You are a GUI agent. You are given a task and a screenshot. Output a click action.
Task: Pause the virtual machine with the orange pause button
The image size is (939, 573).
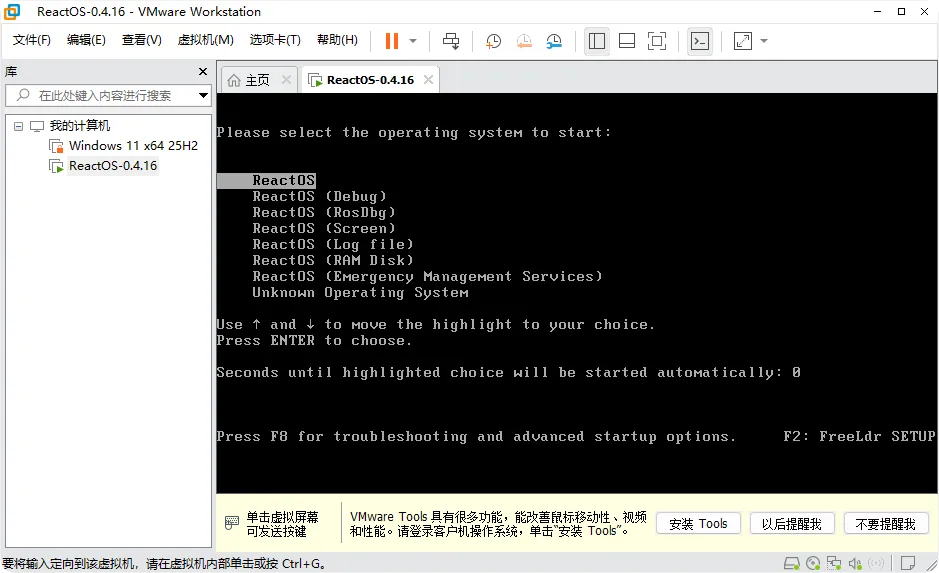click(392, 41)
